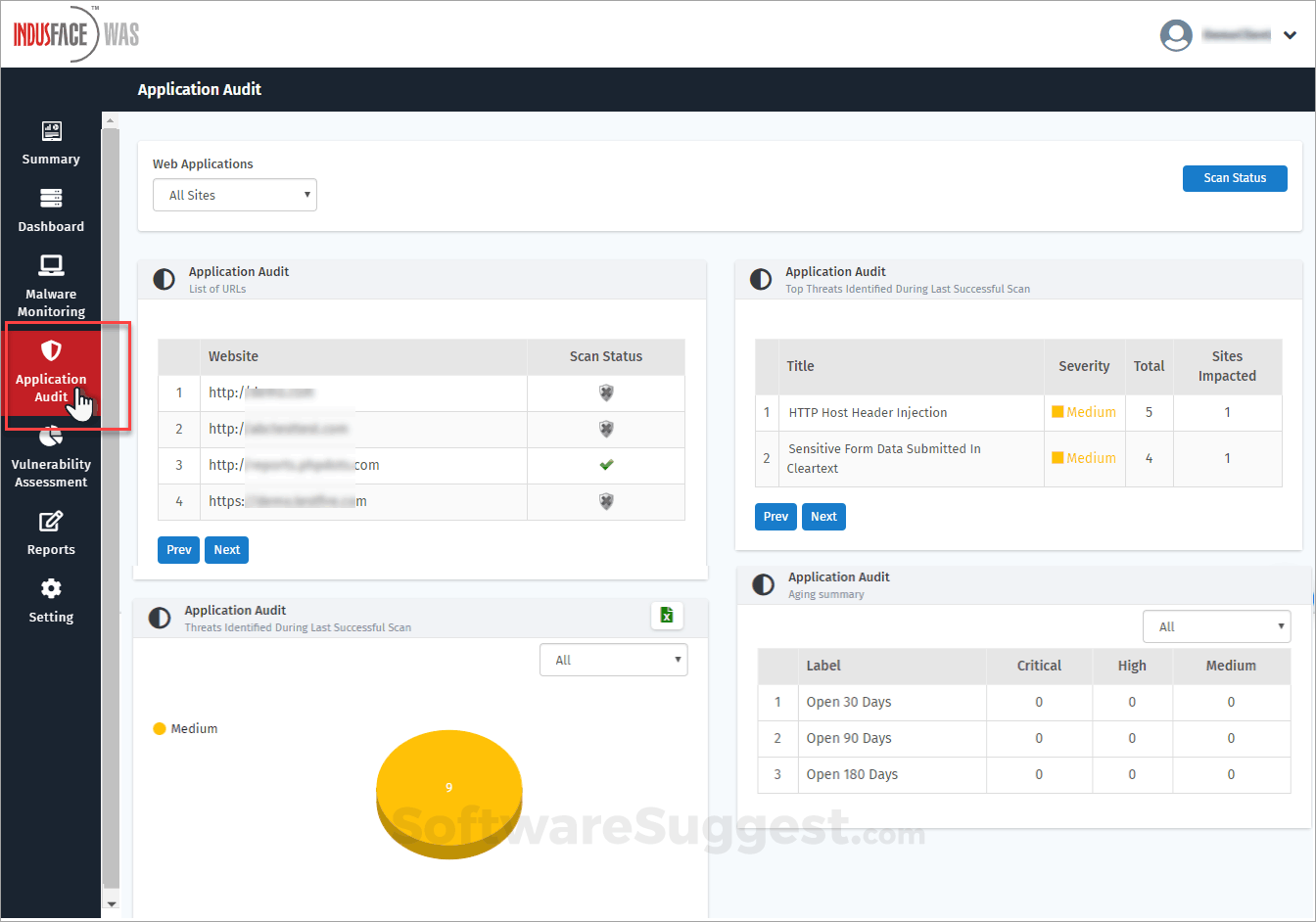
Task: Click the Scan Status button
Action: [1235, 178]
